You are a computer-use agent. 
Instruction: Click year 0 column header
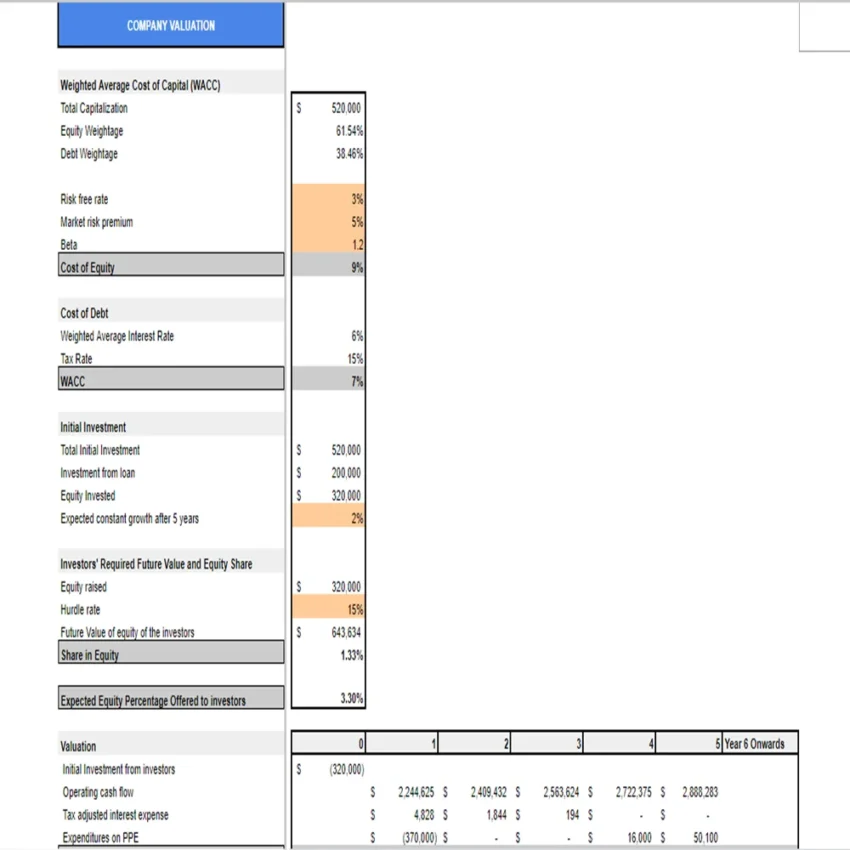pyautogui.click(x=329, y=743)
